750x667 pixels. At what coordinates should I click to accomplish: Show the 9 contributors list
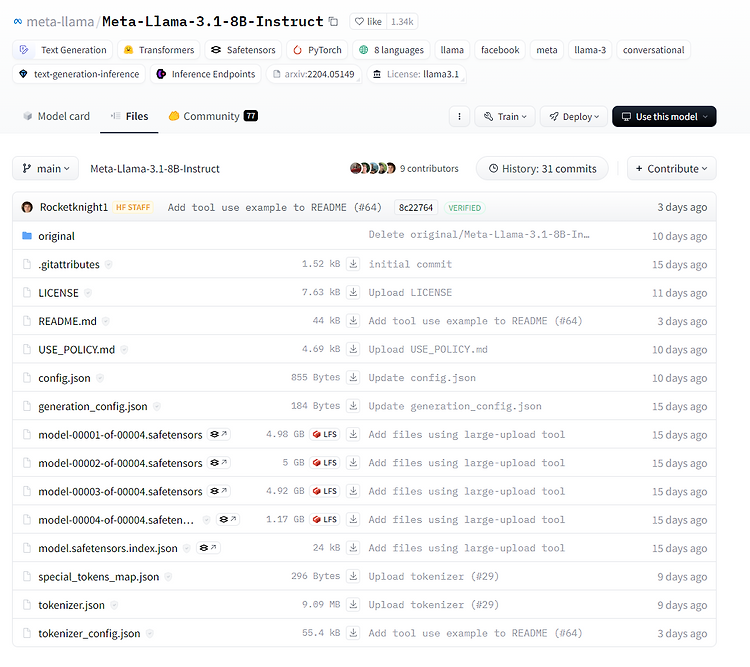click(x=405, y=168)
